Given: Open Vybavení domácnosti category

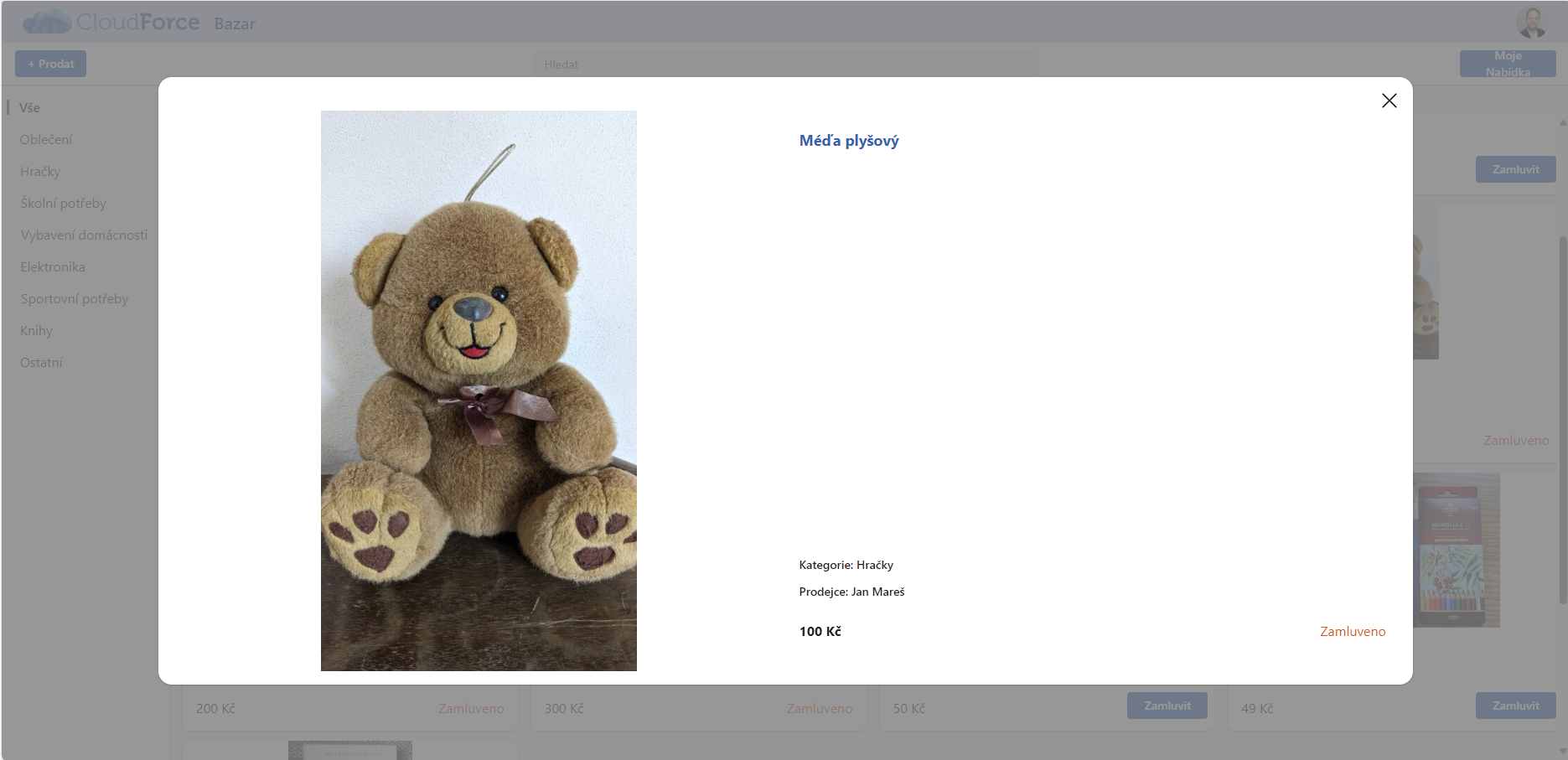Looking at the screenshot, I should pyautogui.click(x=84, y=235).
